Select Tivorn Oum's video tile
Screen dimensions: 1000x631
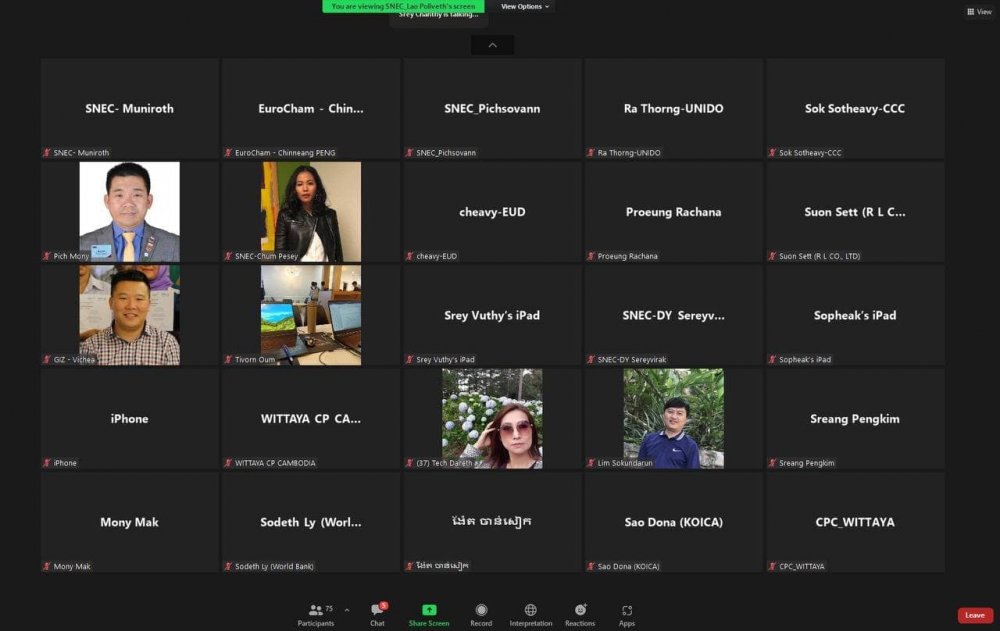pos(311,314)
